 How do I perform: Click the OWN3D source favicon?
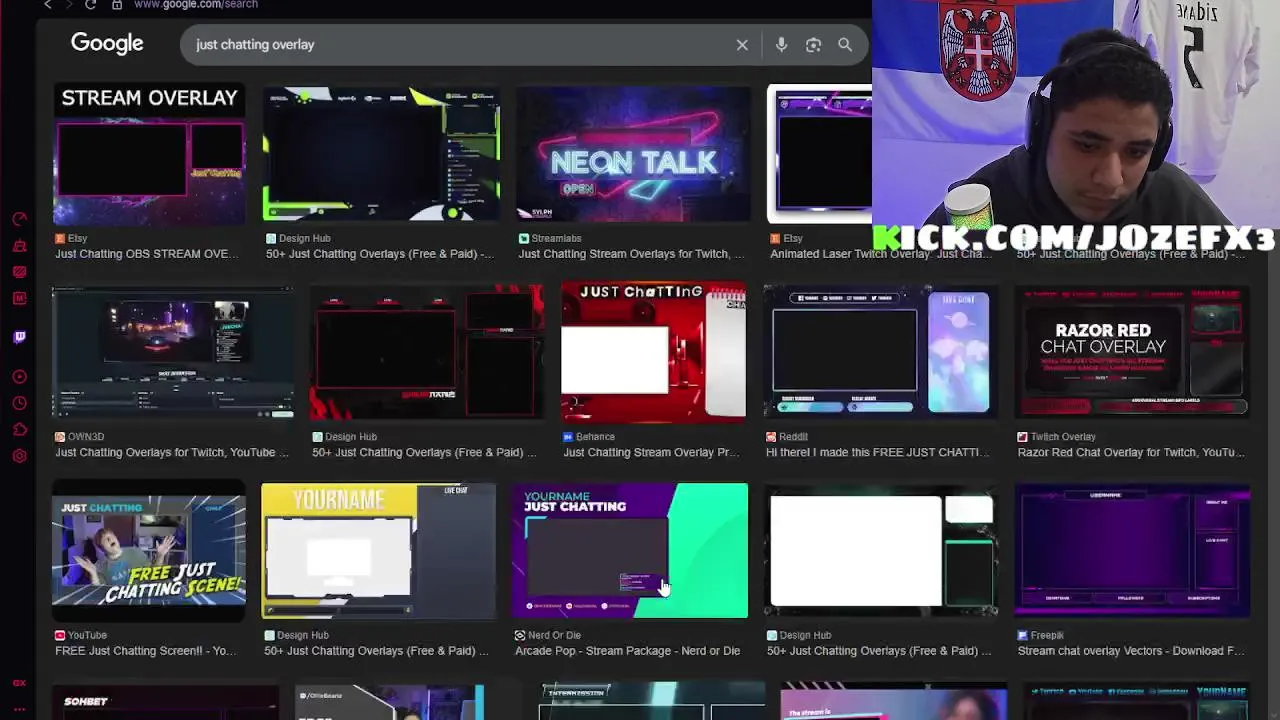tap(60, 437)
